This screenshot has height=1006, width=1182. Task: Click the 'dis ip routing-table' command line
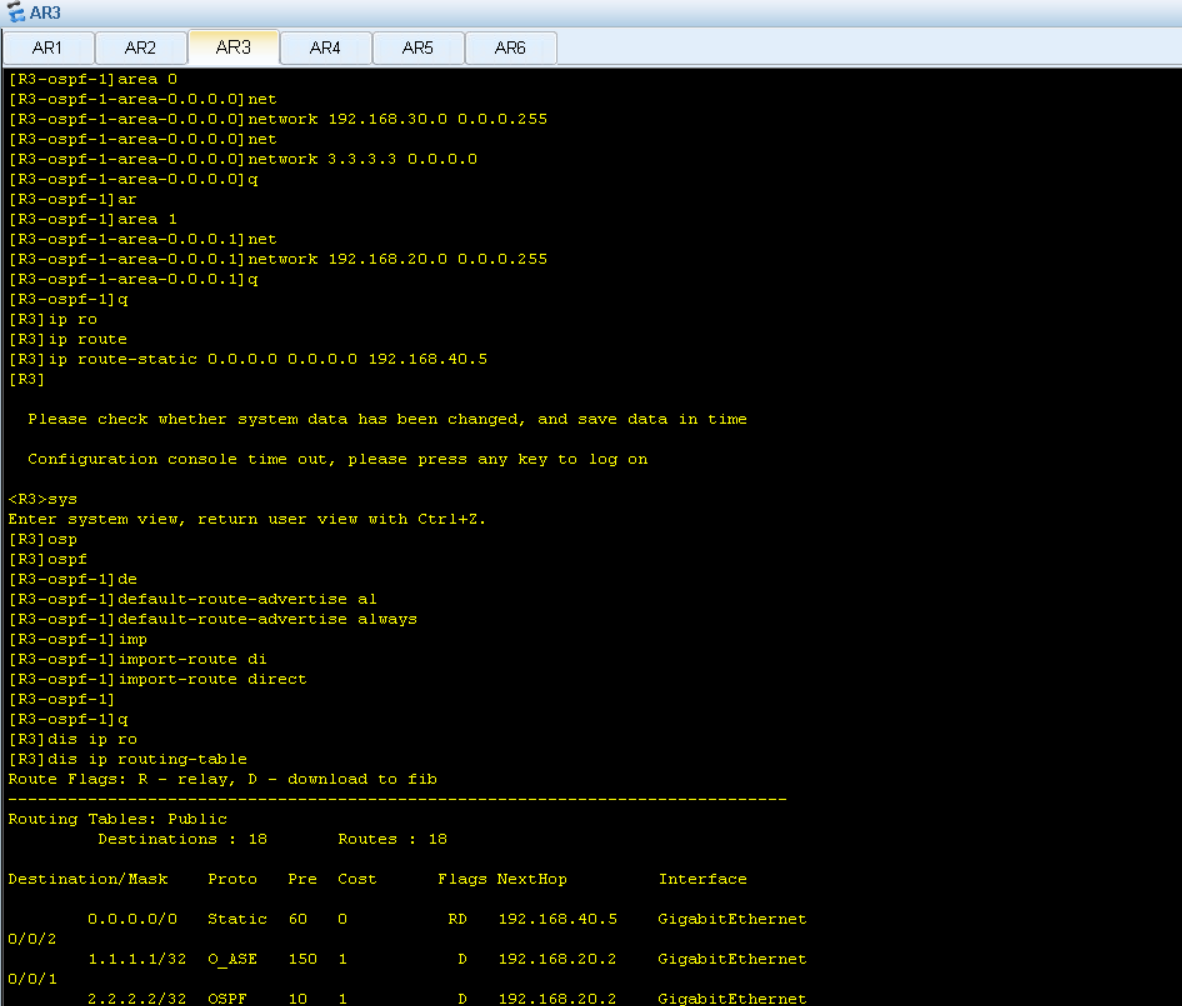(x=127, y=760)
